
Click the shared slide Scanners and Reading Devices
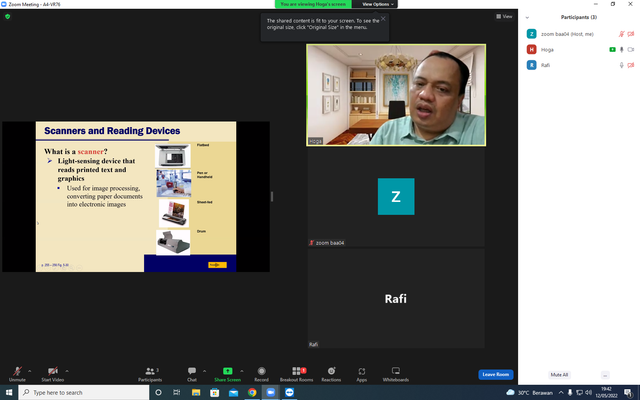click(136, 196)
